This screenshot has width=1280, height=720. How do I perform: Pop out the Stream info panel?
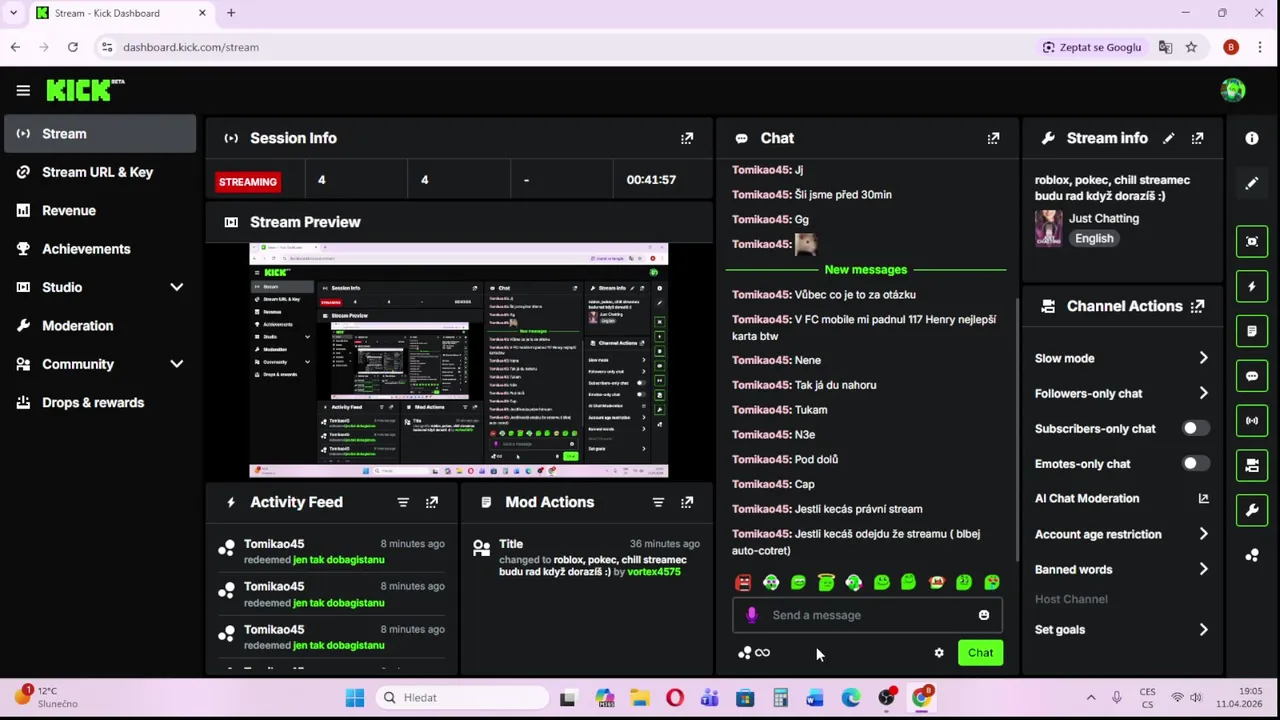(1197, 138)
